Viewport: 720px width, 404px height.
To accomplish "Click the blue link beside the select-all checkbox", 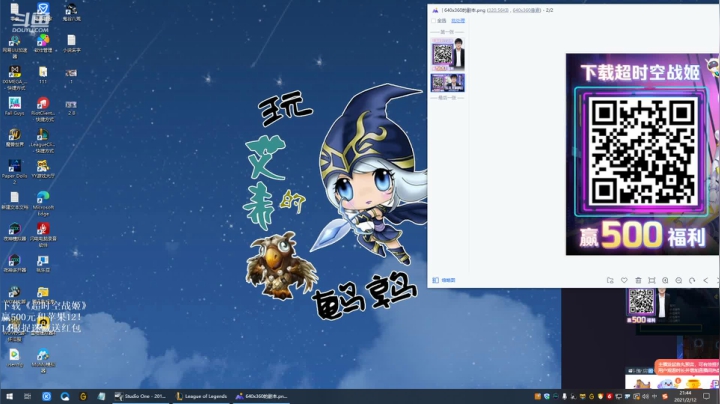I will click(x=458, y=21).
